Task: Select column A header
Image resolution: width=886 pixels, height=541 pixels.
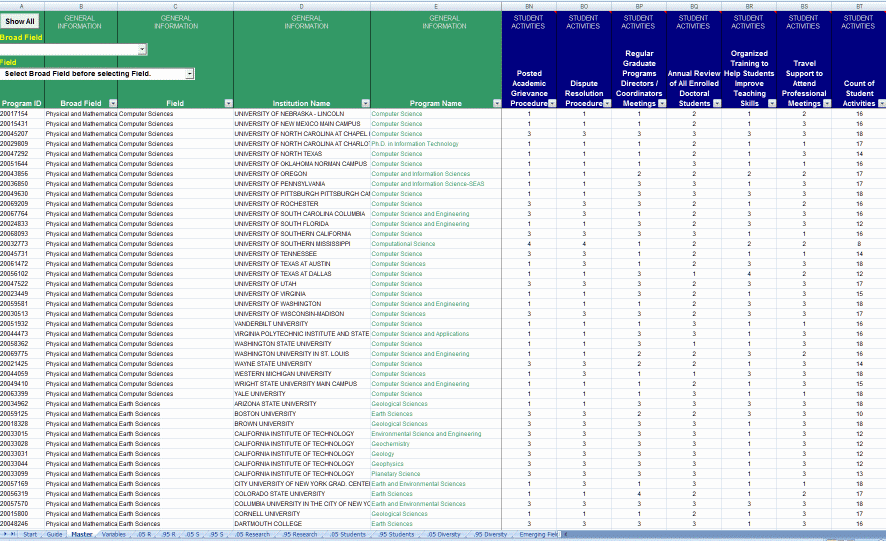Action: tap(22, 6)
